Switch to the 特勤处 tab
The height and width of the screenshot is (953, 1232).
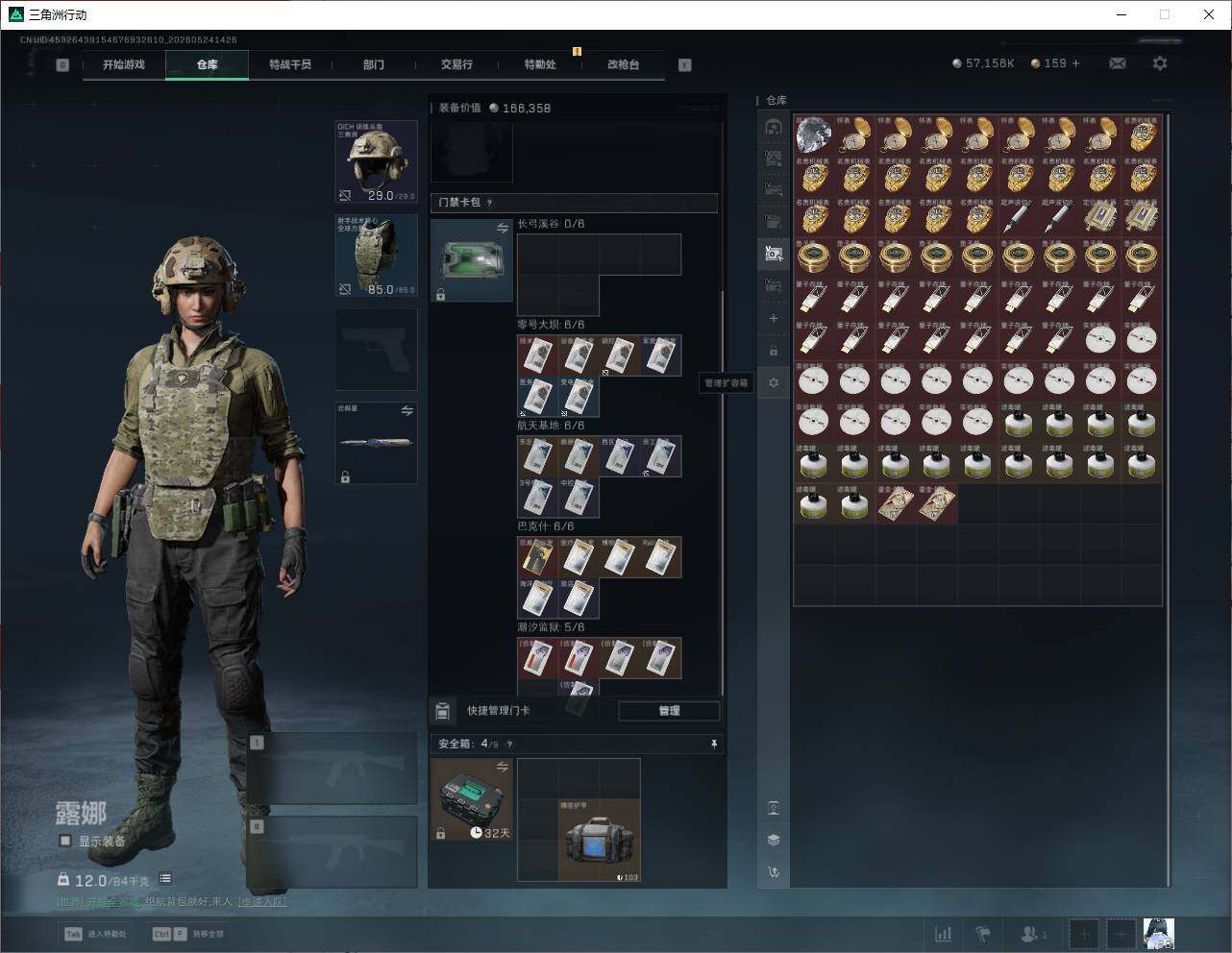click(x=540, y=64)
